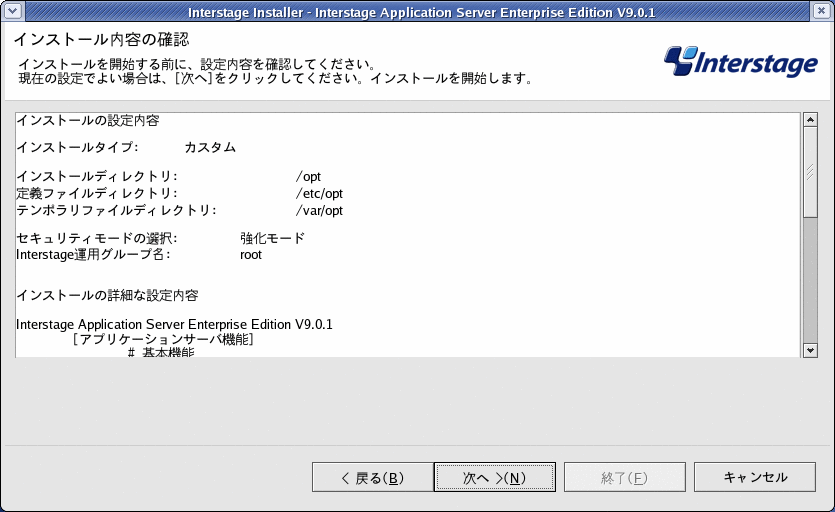835x512 pixels.
Task: Click the label テンポラリファイルディレクトリ:
Action: click(x=117, y=210)
